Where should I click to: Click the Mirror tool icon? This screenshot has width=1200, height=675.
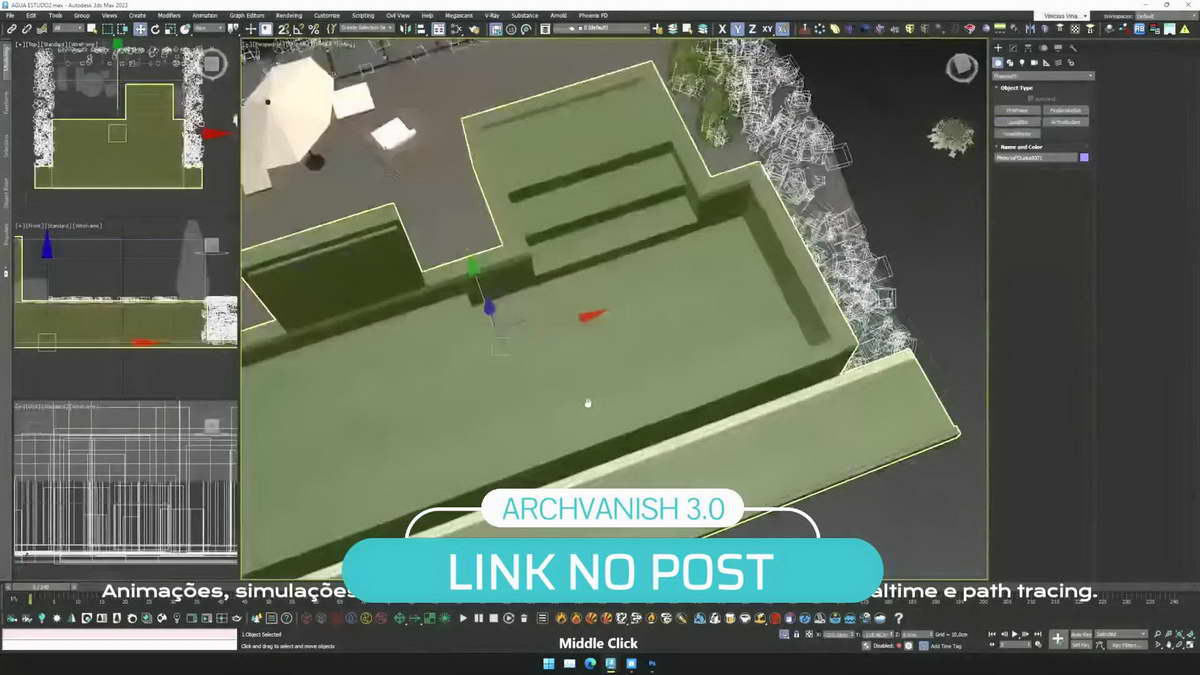(406, 30)
